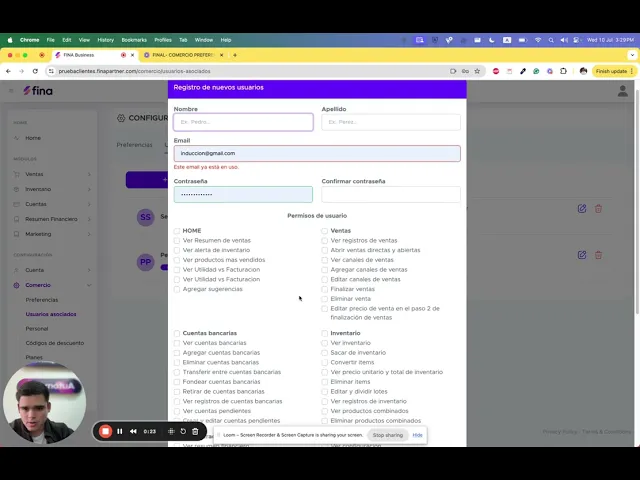
Task: Expand Resumen Financiero in sidebar
Action: tap(51, 219)
